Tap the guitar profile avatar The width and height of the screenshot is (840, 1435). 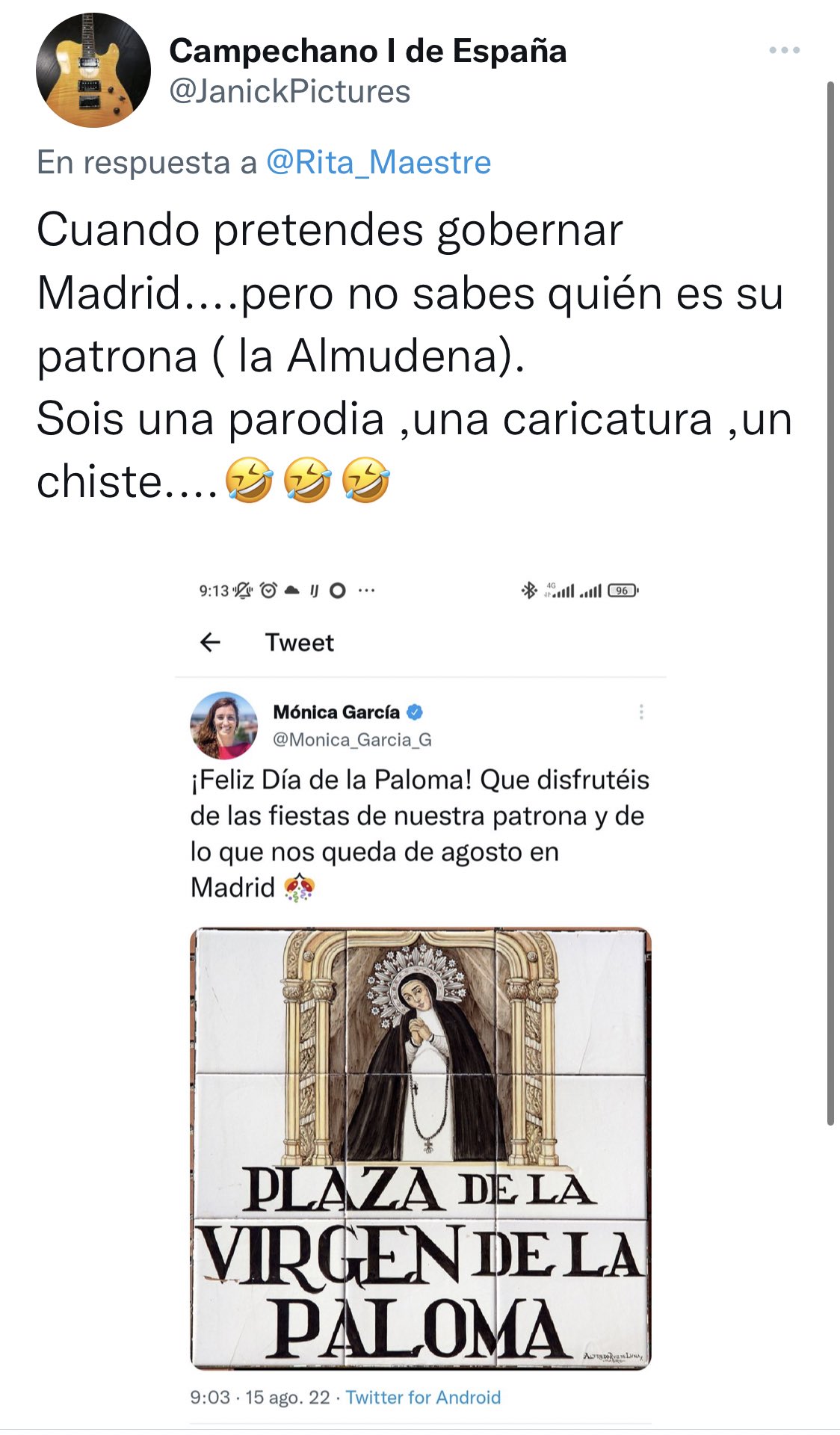(93, 70)
